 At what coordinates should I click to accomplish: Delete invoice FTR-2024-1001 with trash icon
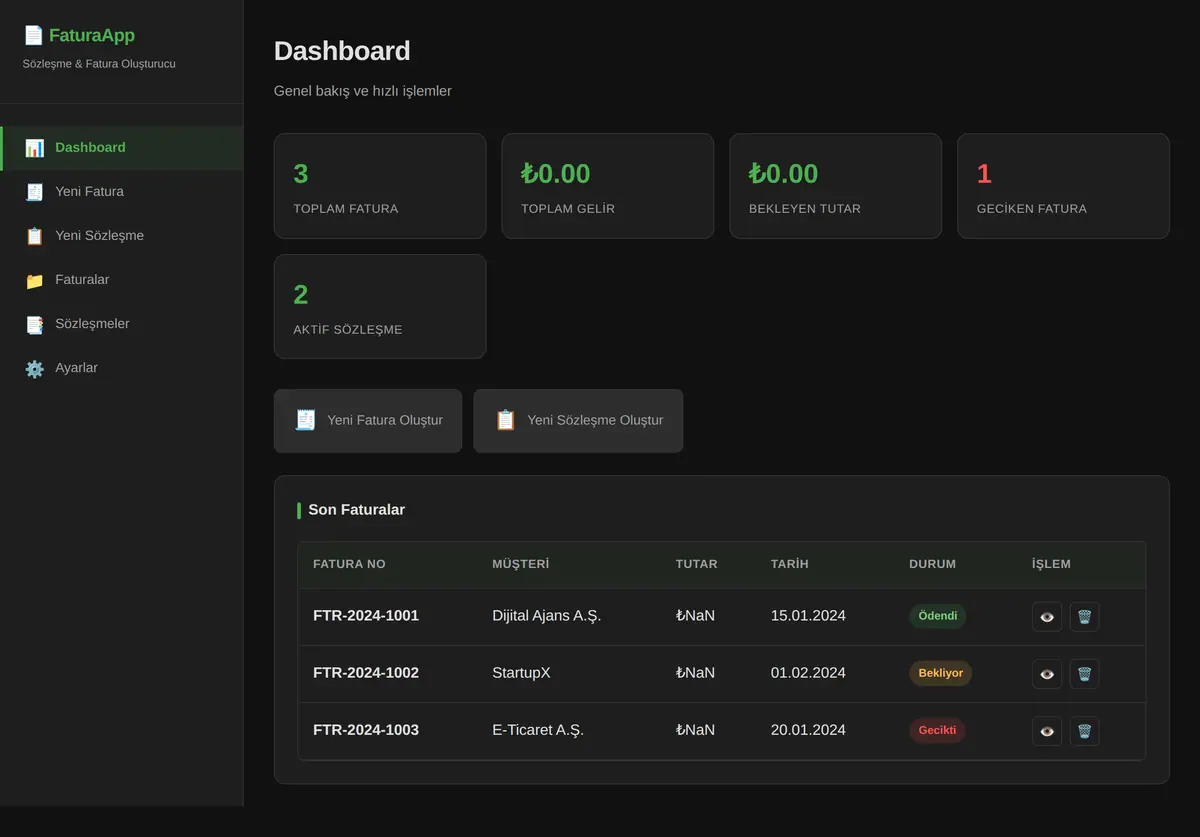1084,617
